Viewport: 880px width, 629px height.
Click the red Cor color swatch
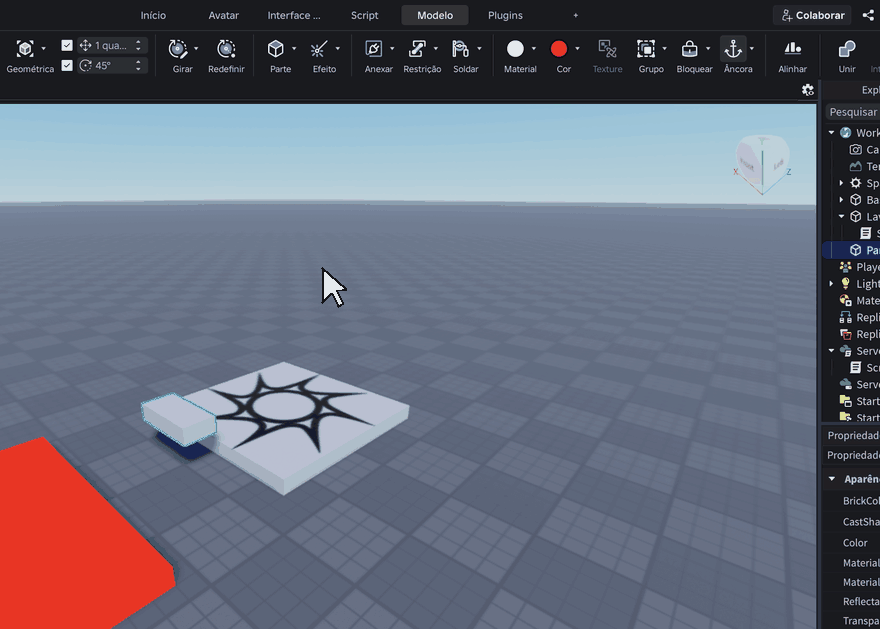(558, 49)
